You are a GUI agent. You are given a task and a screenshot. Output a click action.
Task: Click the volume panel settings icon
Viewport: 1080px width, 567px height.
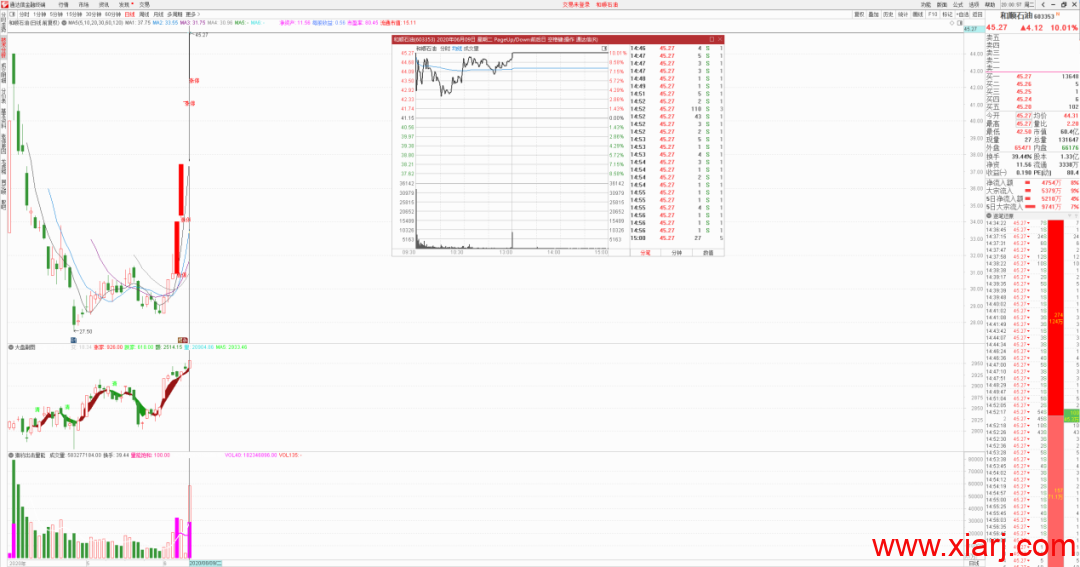click(11, 455)
